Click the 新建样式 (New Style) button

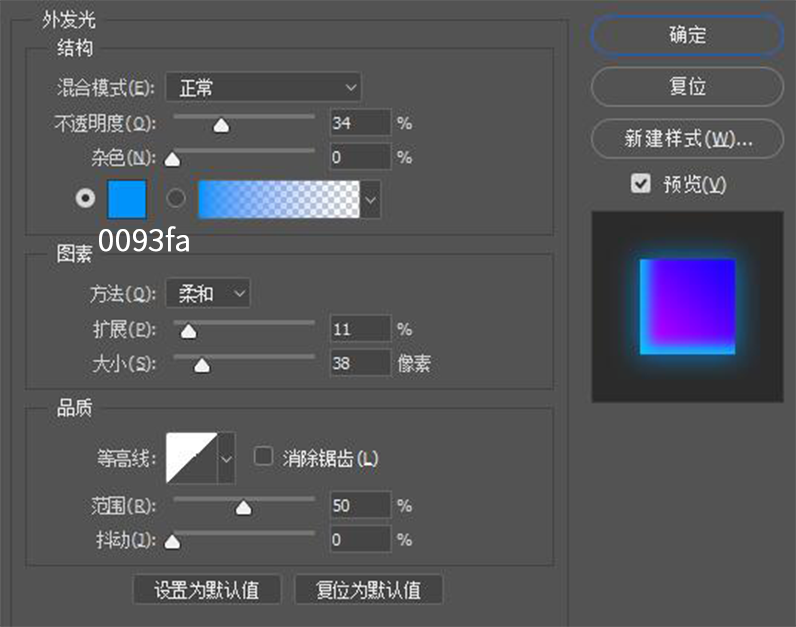click(x=687, y=138)
